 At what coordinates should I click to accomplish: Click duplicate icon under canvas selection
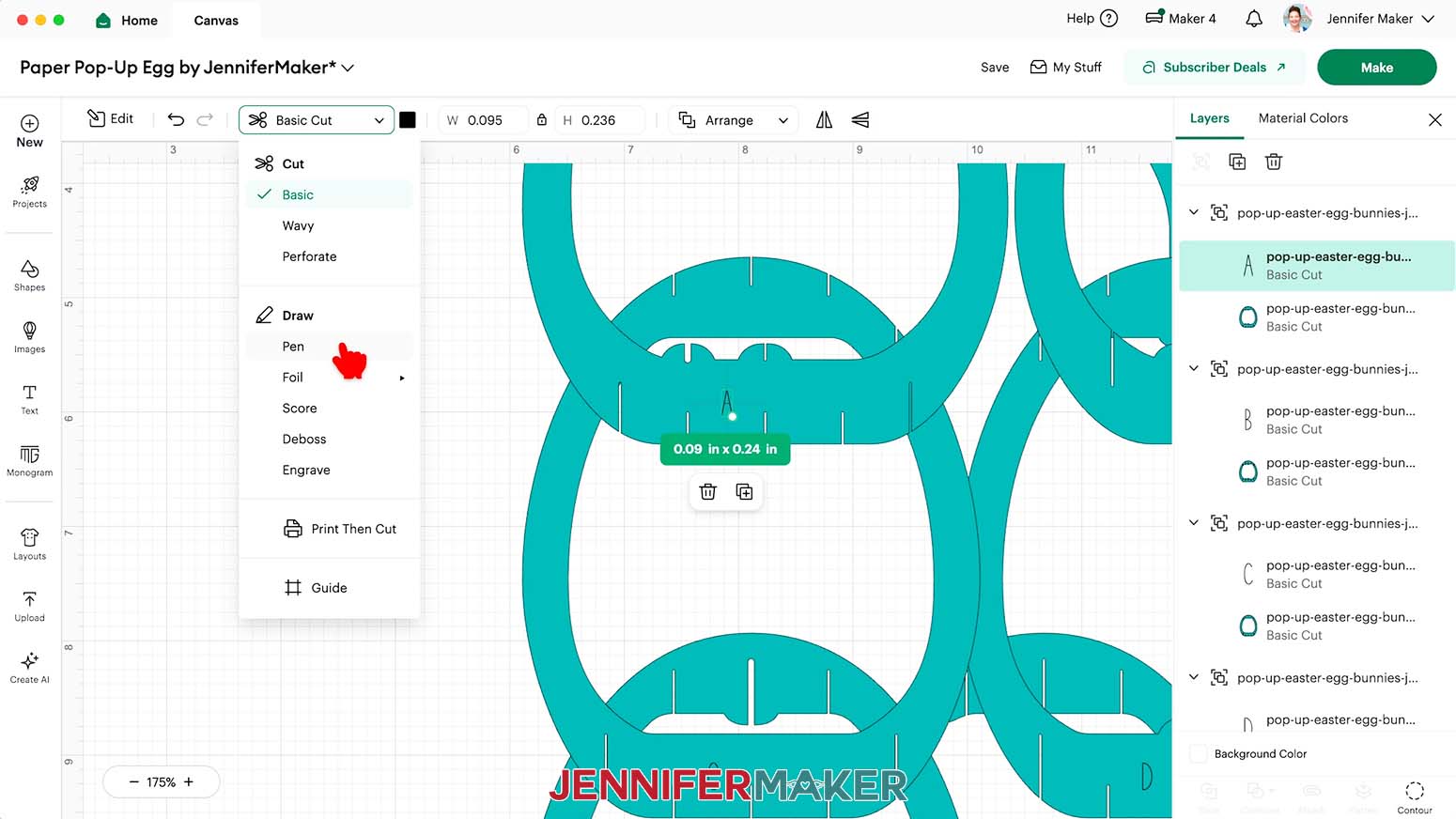click(x=744, y=491)
